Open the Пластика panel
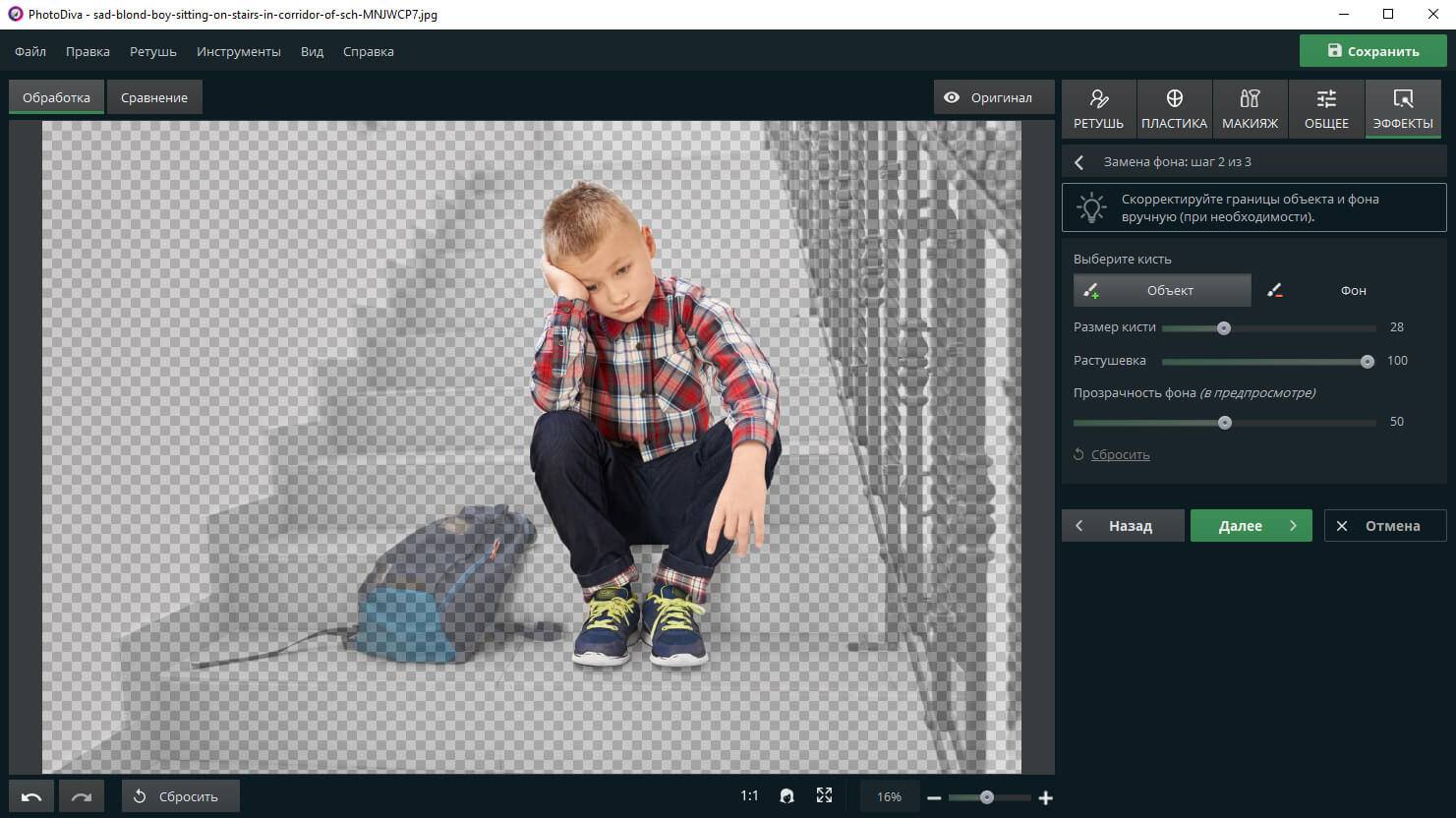 pos(1174,109)
